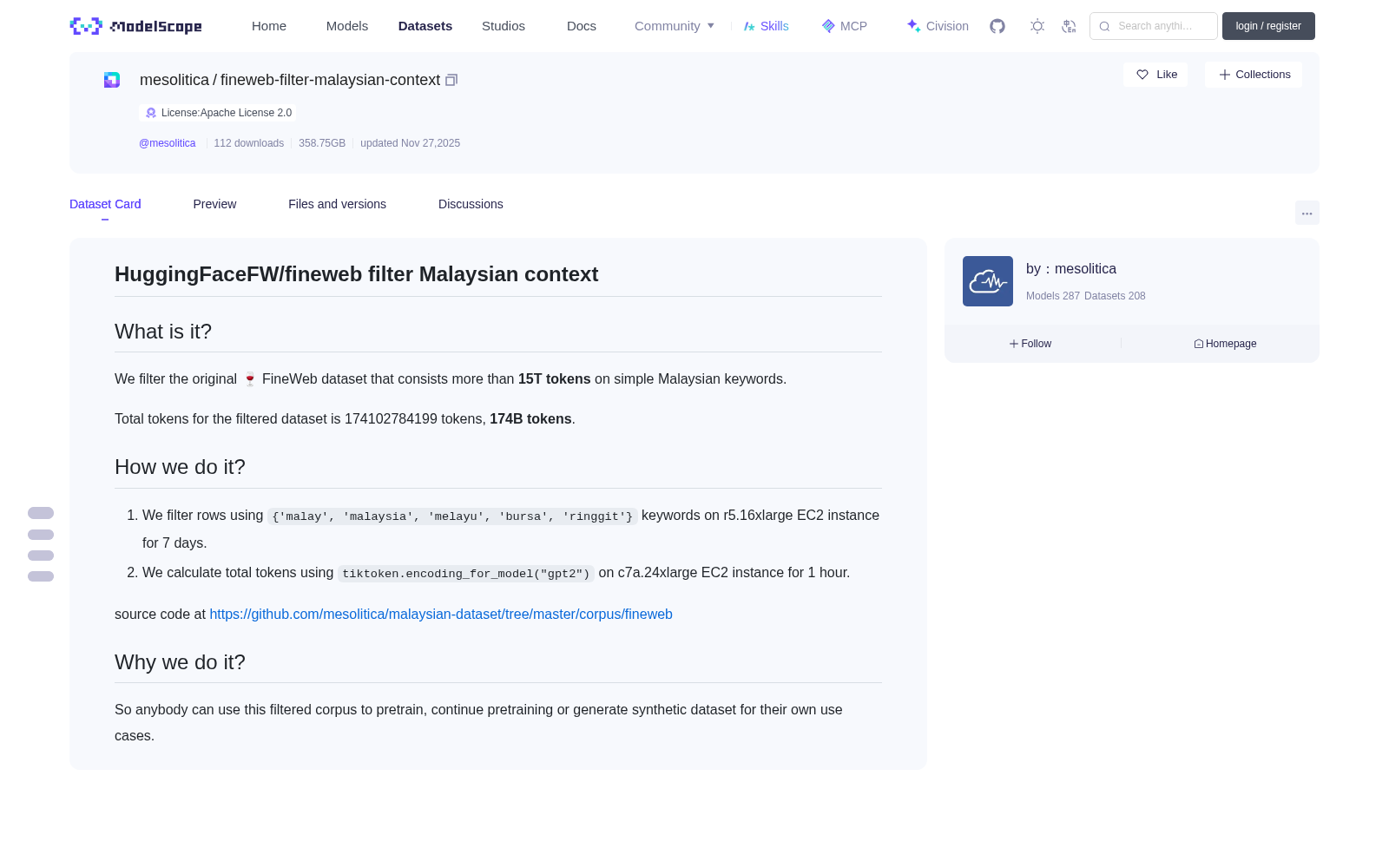Screen dimensions: 1389x868
Task: Copy the dataset name with copy icon
Action: coord(451,80)
